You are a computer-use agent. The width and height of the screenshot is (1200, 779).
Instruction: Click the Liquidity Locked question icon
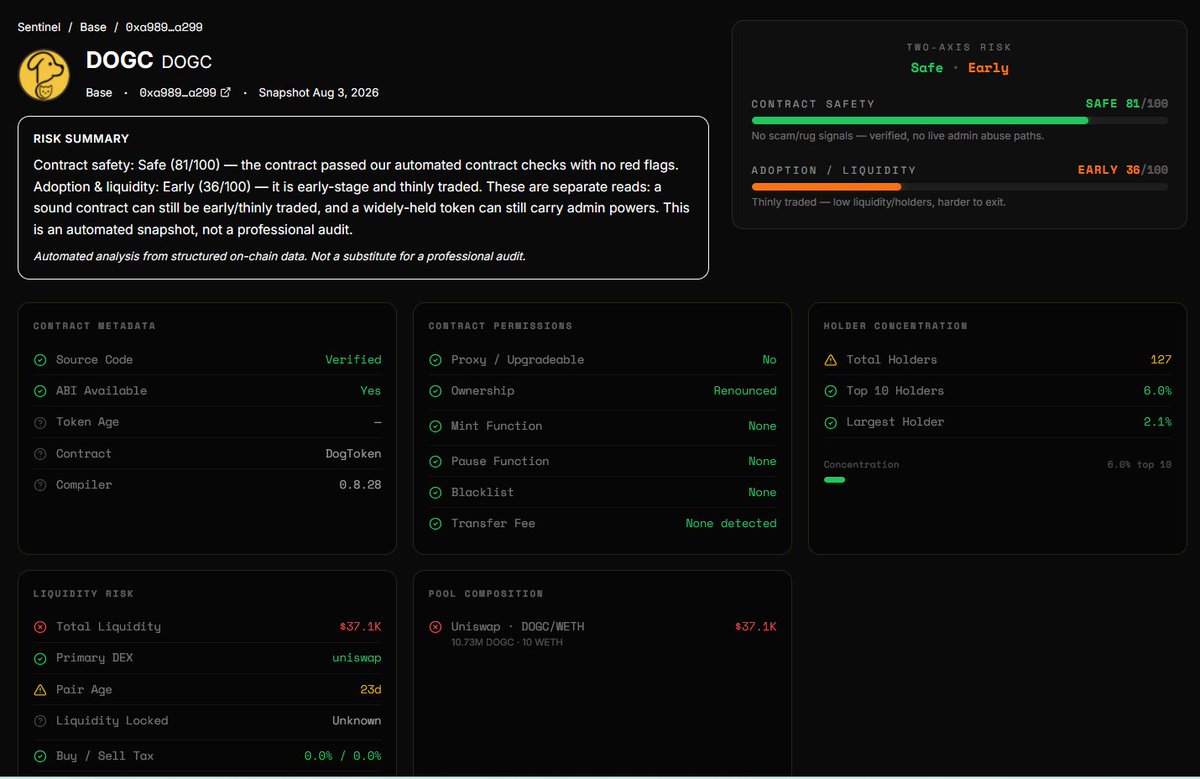[x=40, y=721]
